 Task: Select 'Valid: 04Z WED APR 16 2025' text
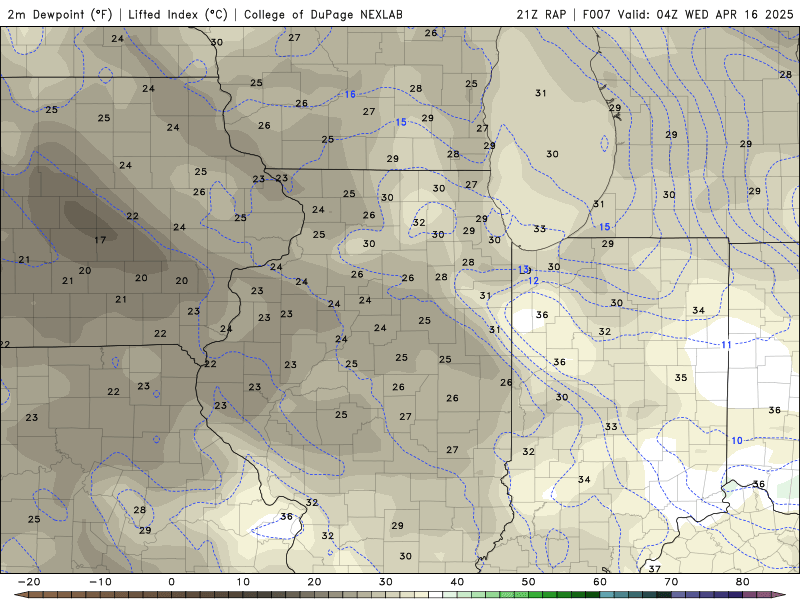click(x=706, y=14)
